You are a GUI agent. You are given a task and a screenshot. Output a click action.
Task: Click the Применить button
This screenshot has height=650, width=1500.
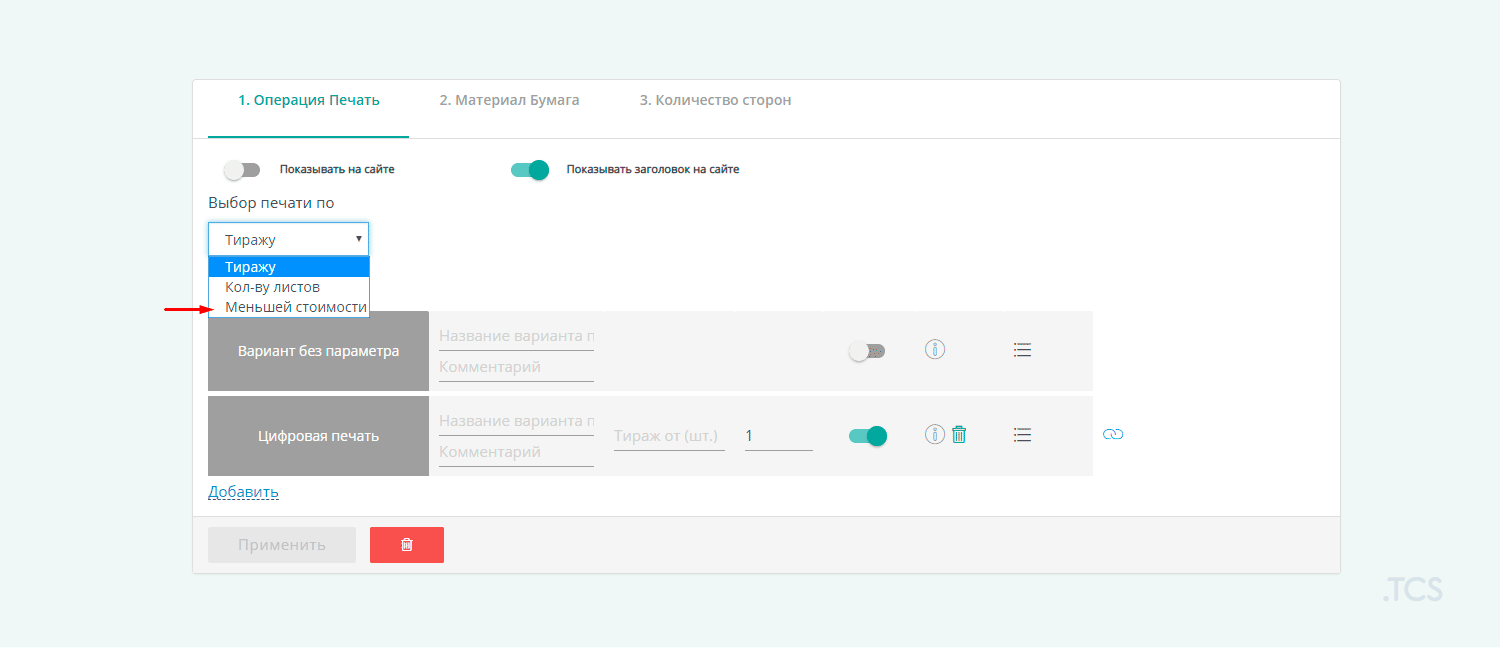[282, 545]
